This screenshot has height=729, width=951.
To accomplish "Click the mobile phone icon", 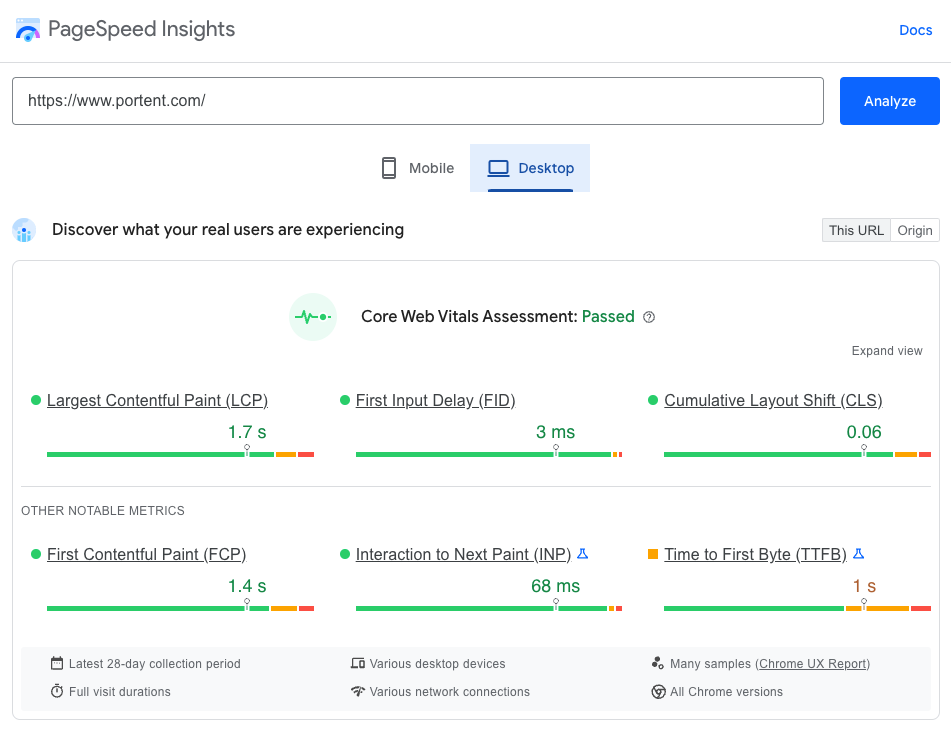I will 389,168.
